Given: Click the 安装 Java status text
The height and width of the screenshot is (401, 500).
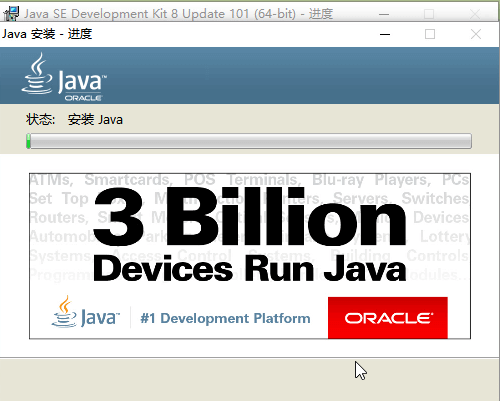Looking at the screenshot, I should point(95,120).
